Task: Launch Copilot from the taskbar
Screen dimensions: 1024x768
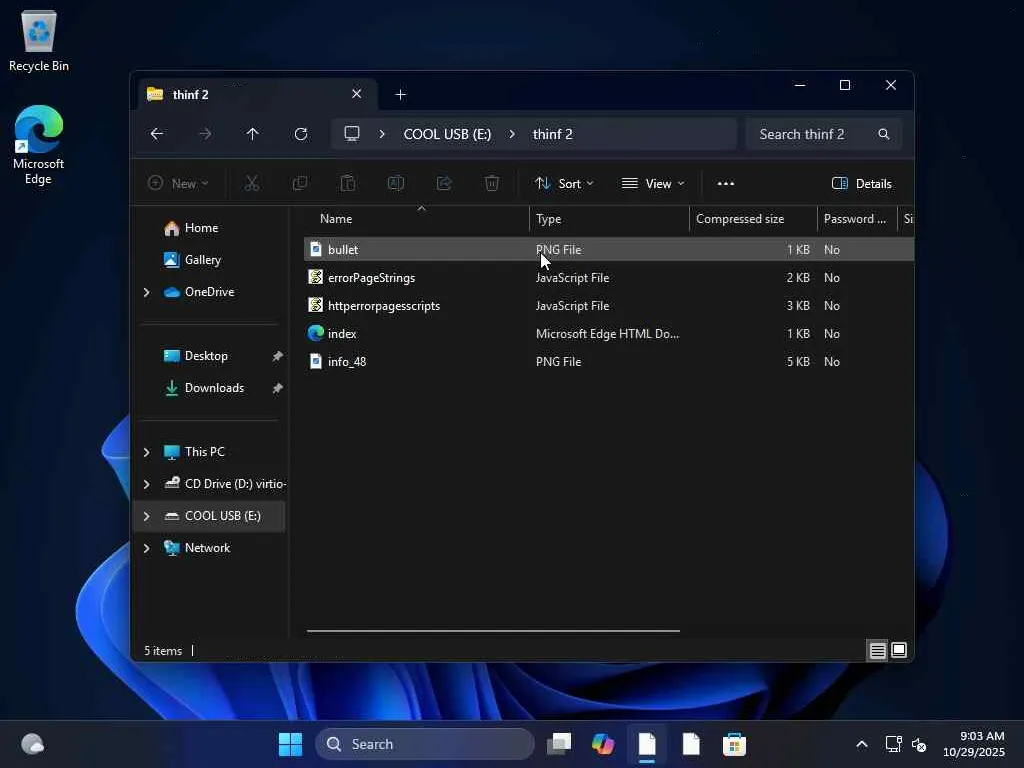Action: tap(603, 744)
